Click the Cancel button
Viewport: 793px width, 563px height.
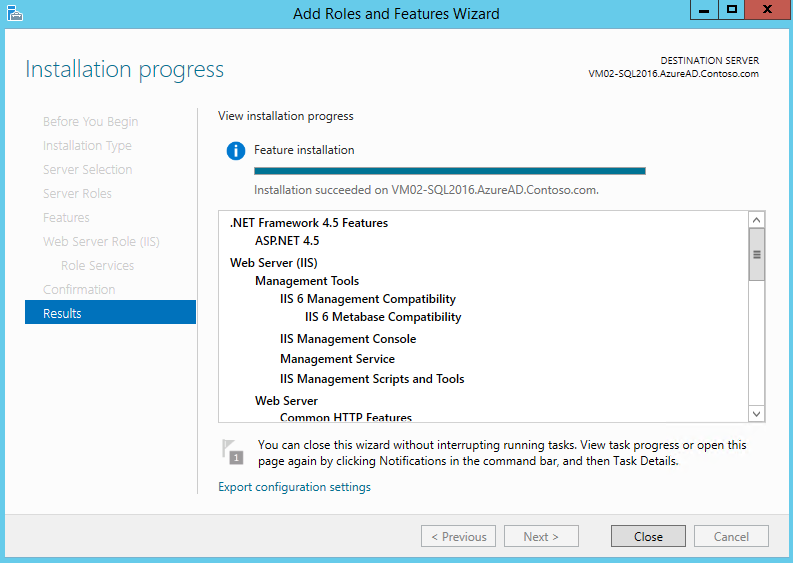pyautogui.click(x=731, y=536)
